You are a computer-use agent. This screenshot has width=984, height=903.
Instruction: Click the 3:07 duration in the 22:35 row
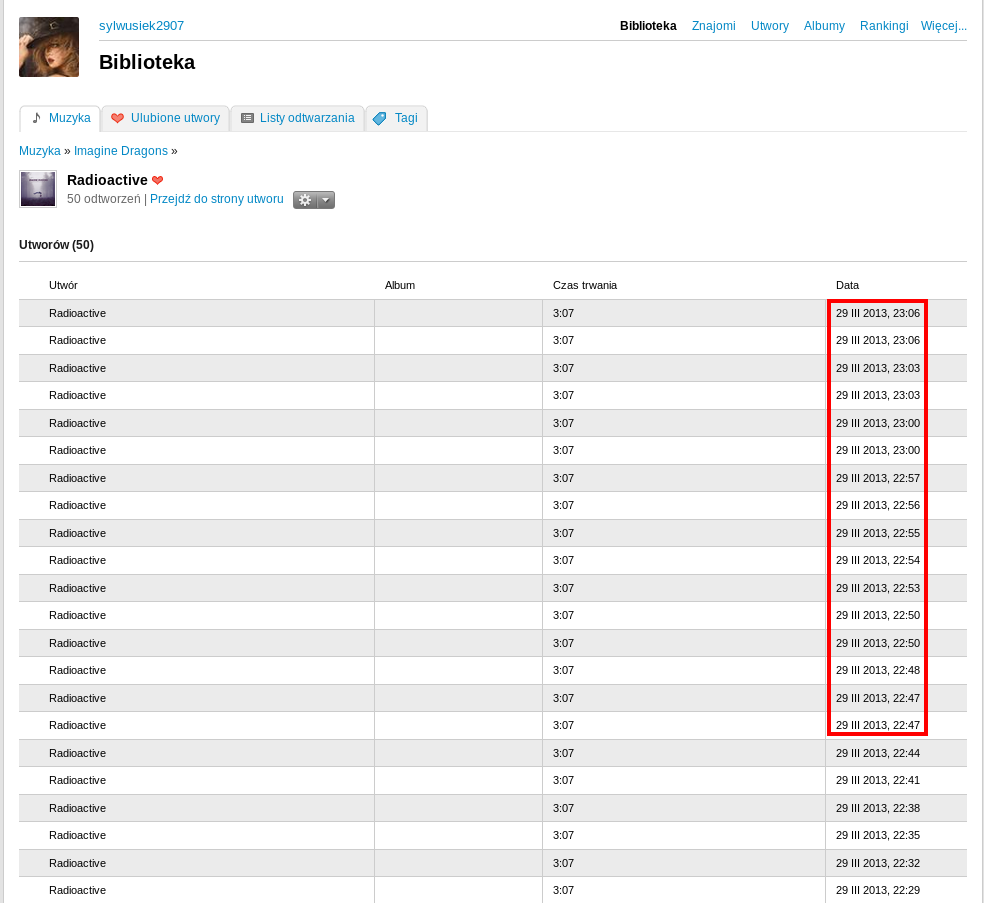tap(563, 835)
